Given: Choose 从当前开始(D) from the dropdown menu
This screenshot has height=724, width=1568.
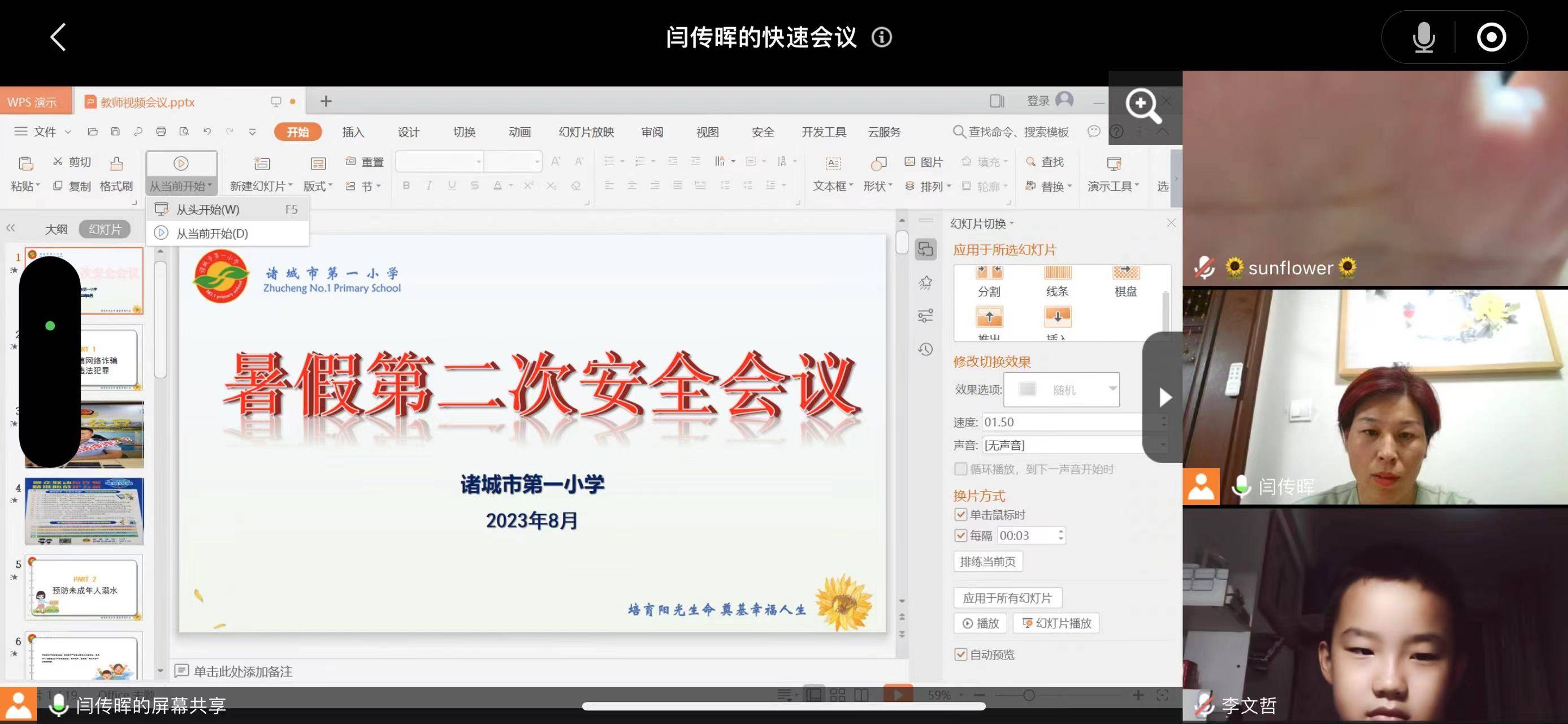Looking at the screenshot, I should pyautogui.click(x=227, y=233).
